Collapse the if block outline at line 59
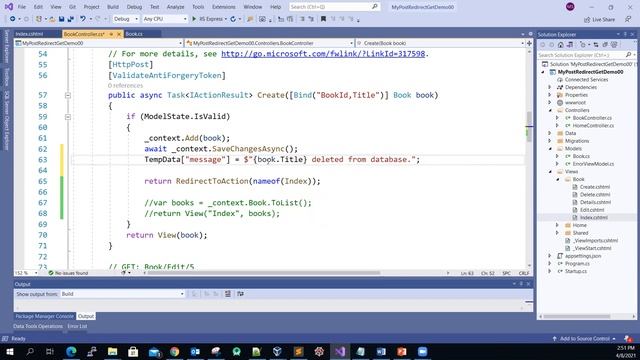This screenshot has width=640, height=360. 68,117
